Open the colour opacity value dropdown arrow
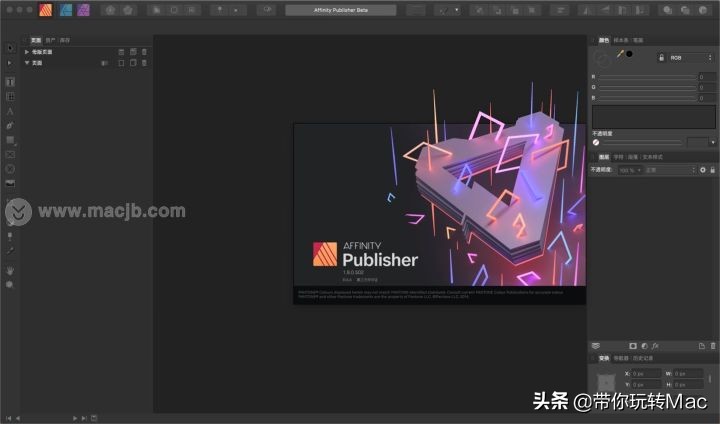 [713, 142]
